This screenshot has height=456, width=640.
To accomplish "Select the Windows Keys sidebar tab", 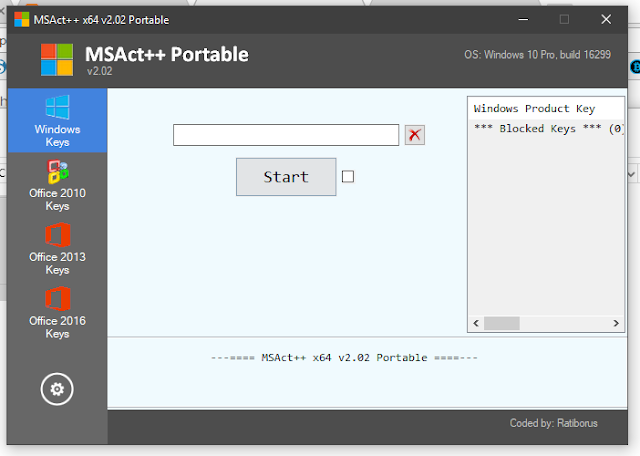I will coord(57,120).
